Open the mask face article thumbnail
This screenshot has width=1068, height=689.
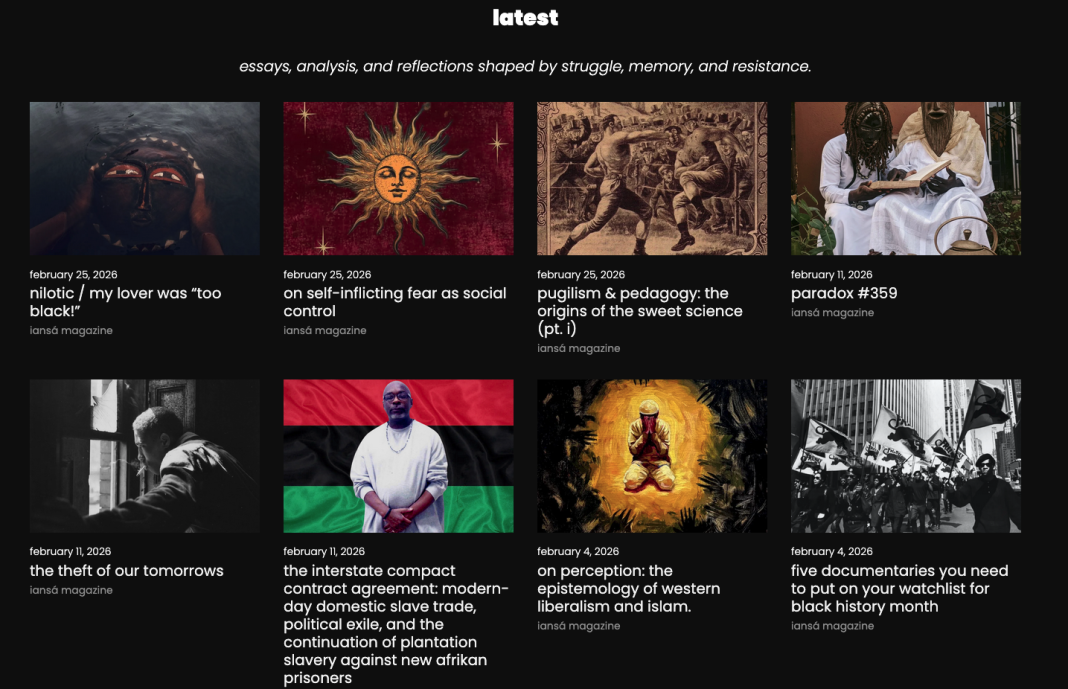click(144, 178)
